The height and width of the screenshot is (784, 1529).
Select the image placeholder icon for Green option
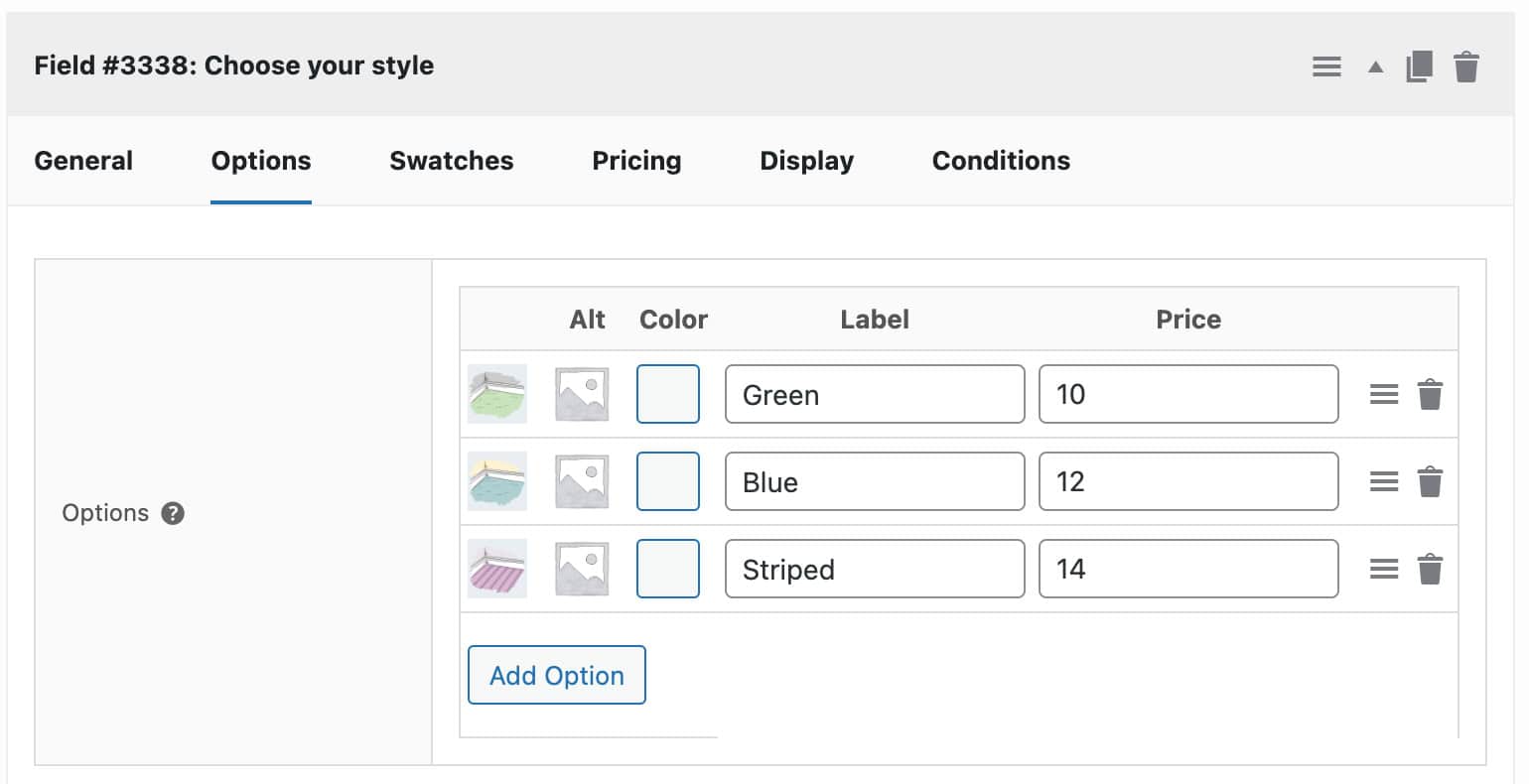click(x=581, y=393)
